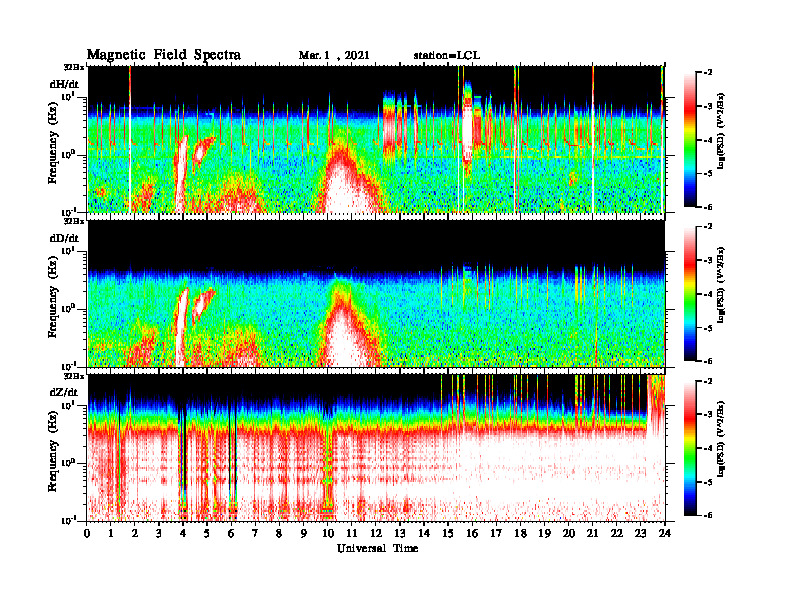Click the color bar beside the dZ/dt panel
This screenshot has width=792, height=612.
[x=690, y=448]
